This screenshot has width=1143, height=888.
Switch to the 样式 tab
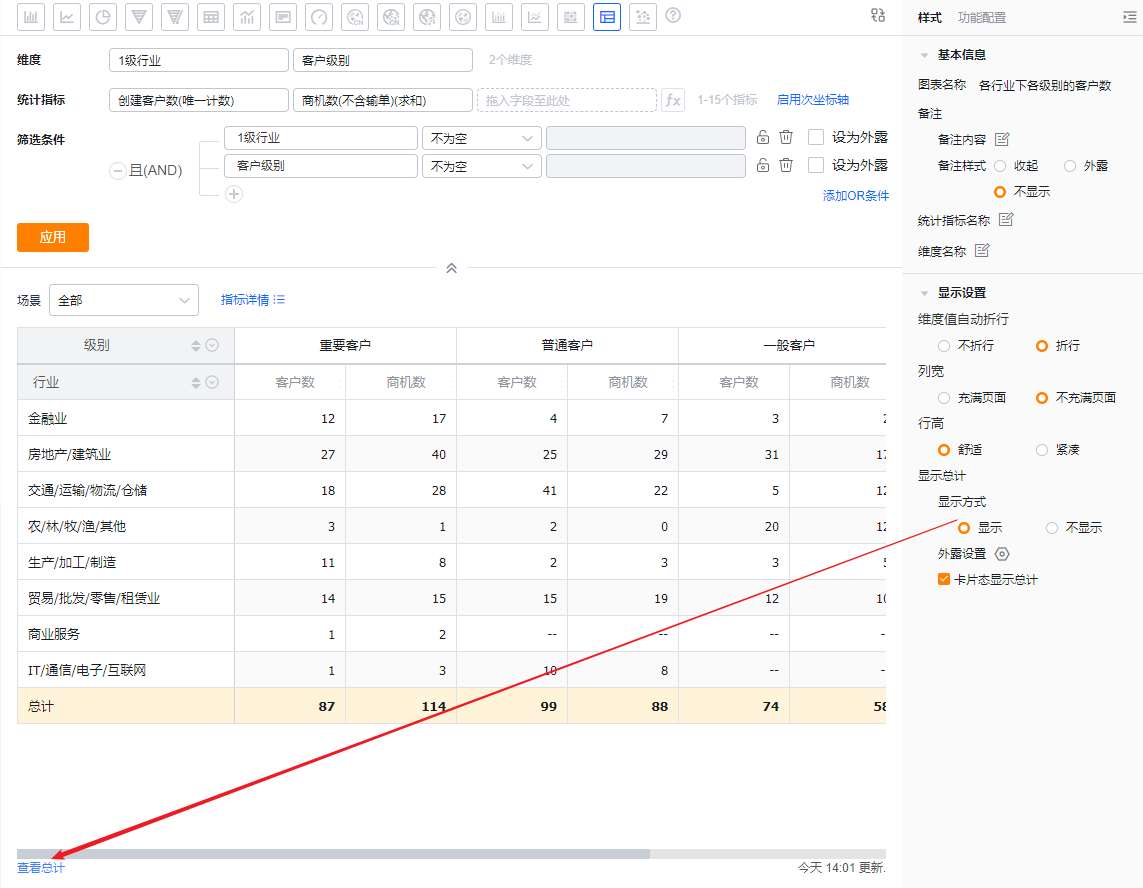[x=929, y=17]
